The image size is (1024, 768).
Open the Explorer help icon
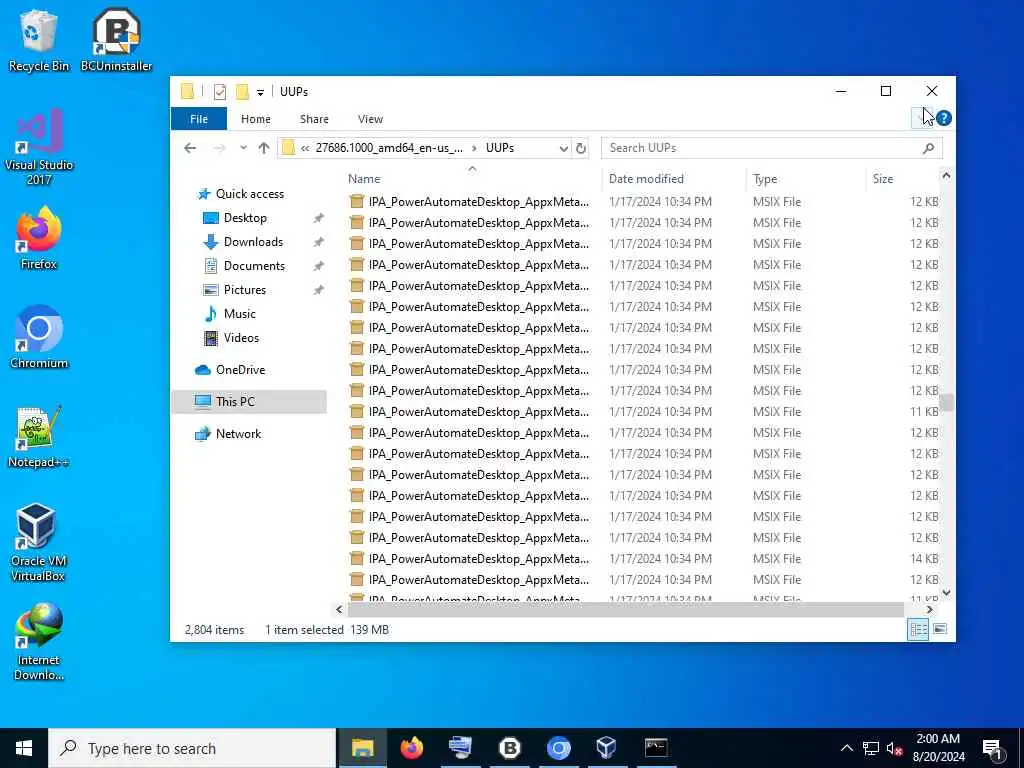point(943,118)
